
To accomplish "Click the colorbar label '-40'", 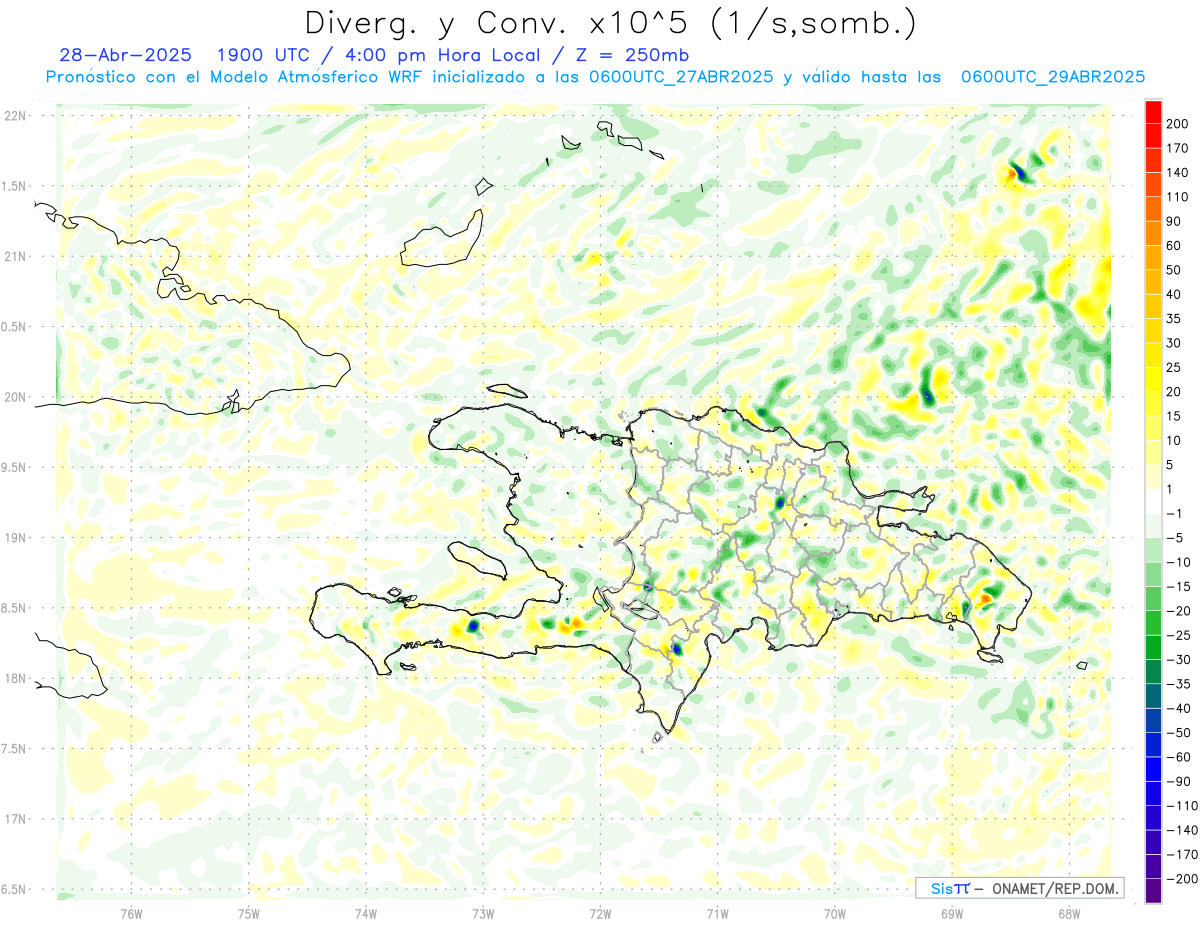I will (1179, 709).
